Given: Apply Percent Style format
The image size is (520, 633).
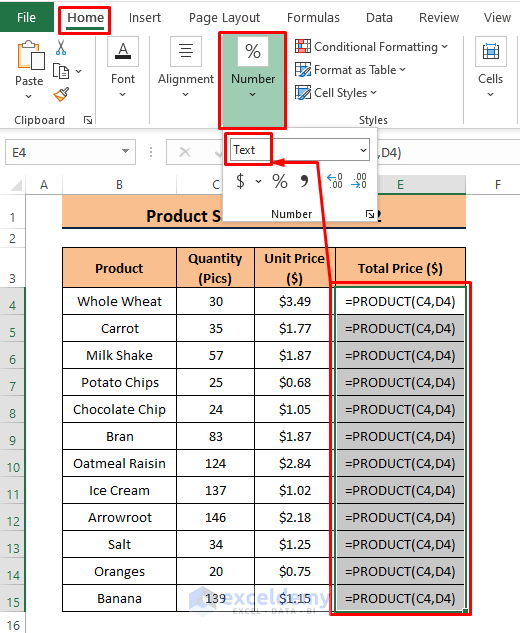Looking at the screenshot, I should coord(280,181).
